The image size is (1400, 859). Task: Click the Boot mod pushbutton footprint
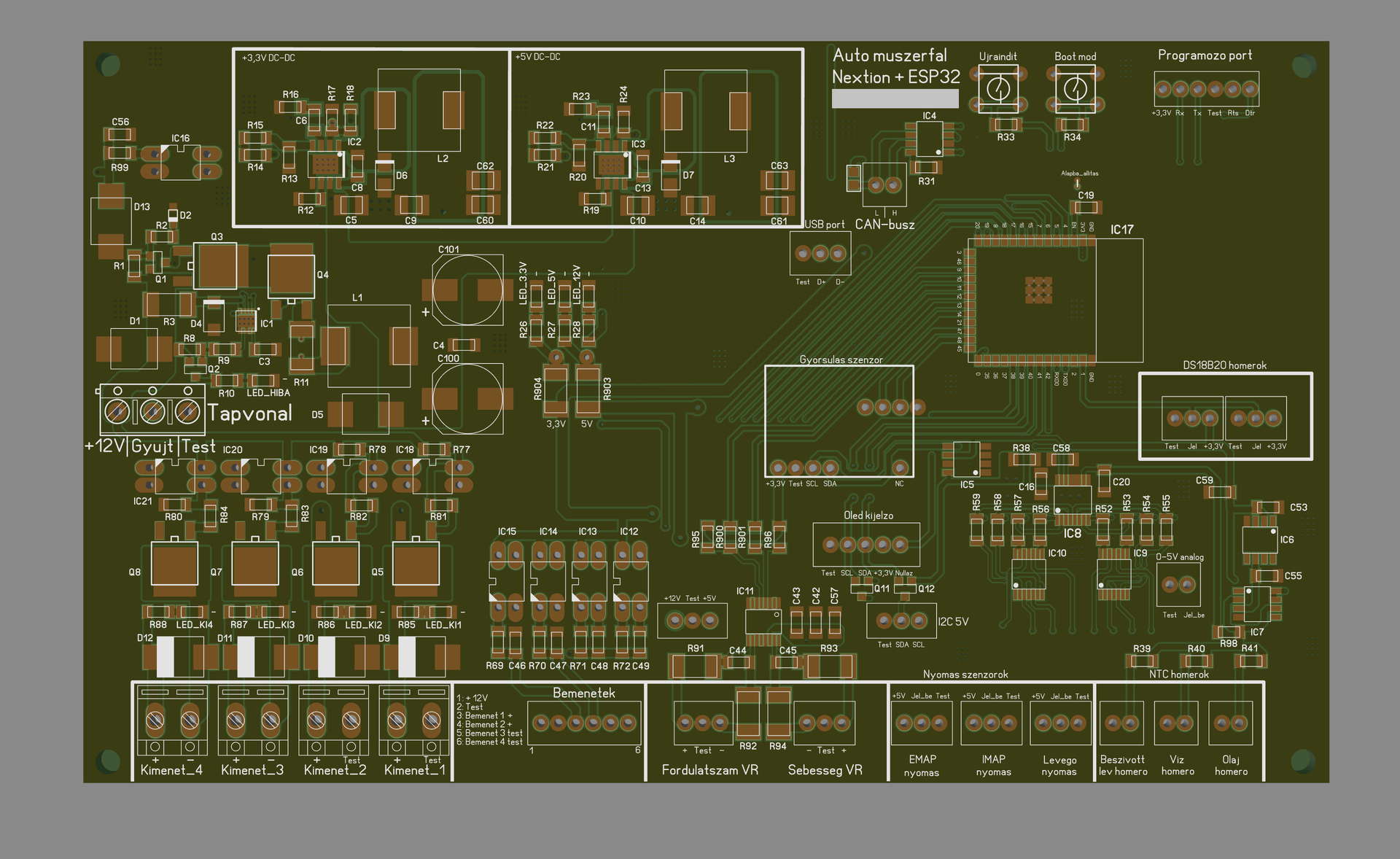[1074, 89]
